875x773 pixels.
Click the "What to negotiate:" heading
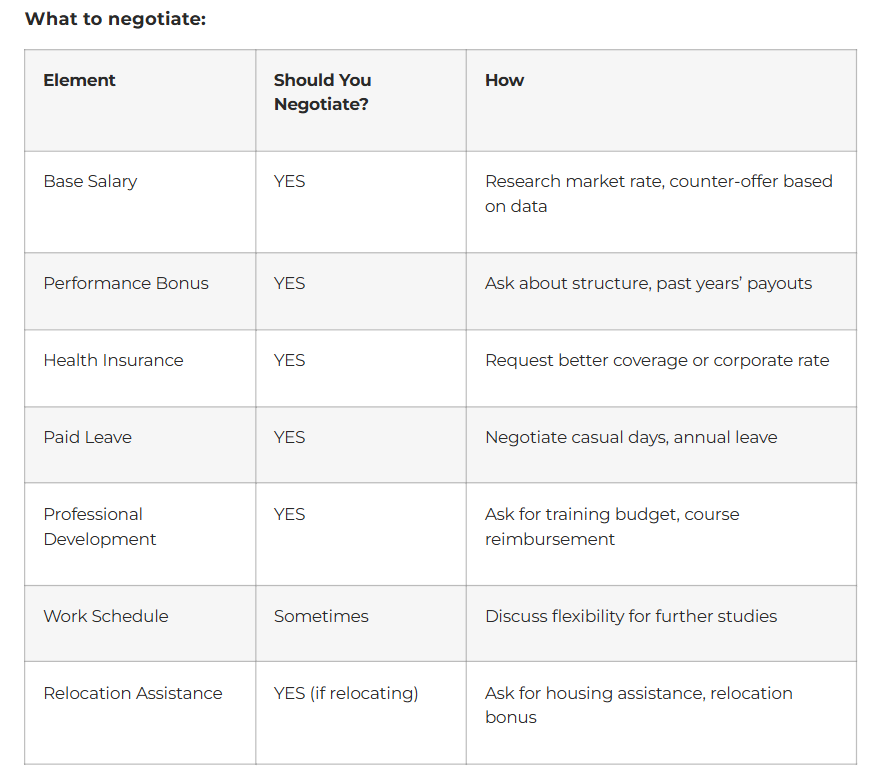(115, 19)
